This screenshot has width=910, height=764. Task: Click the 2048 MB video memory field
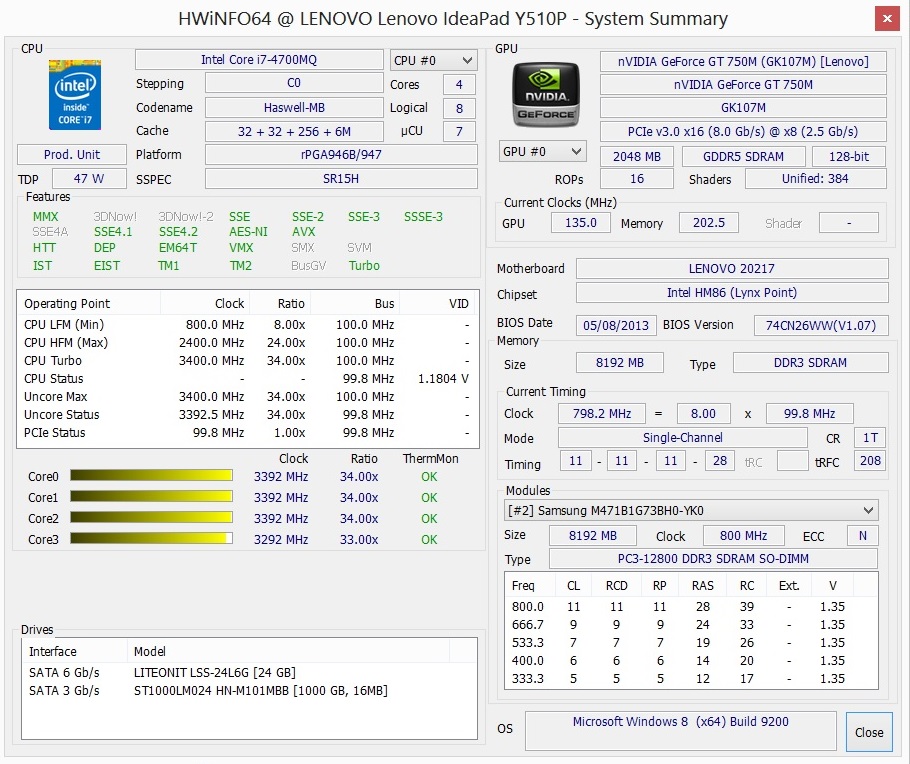[637, 156]
